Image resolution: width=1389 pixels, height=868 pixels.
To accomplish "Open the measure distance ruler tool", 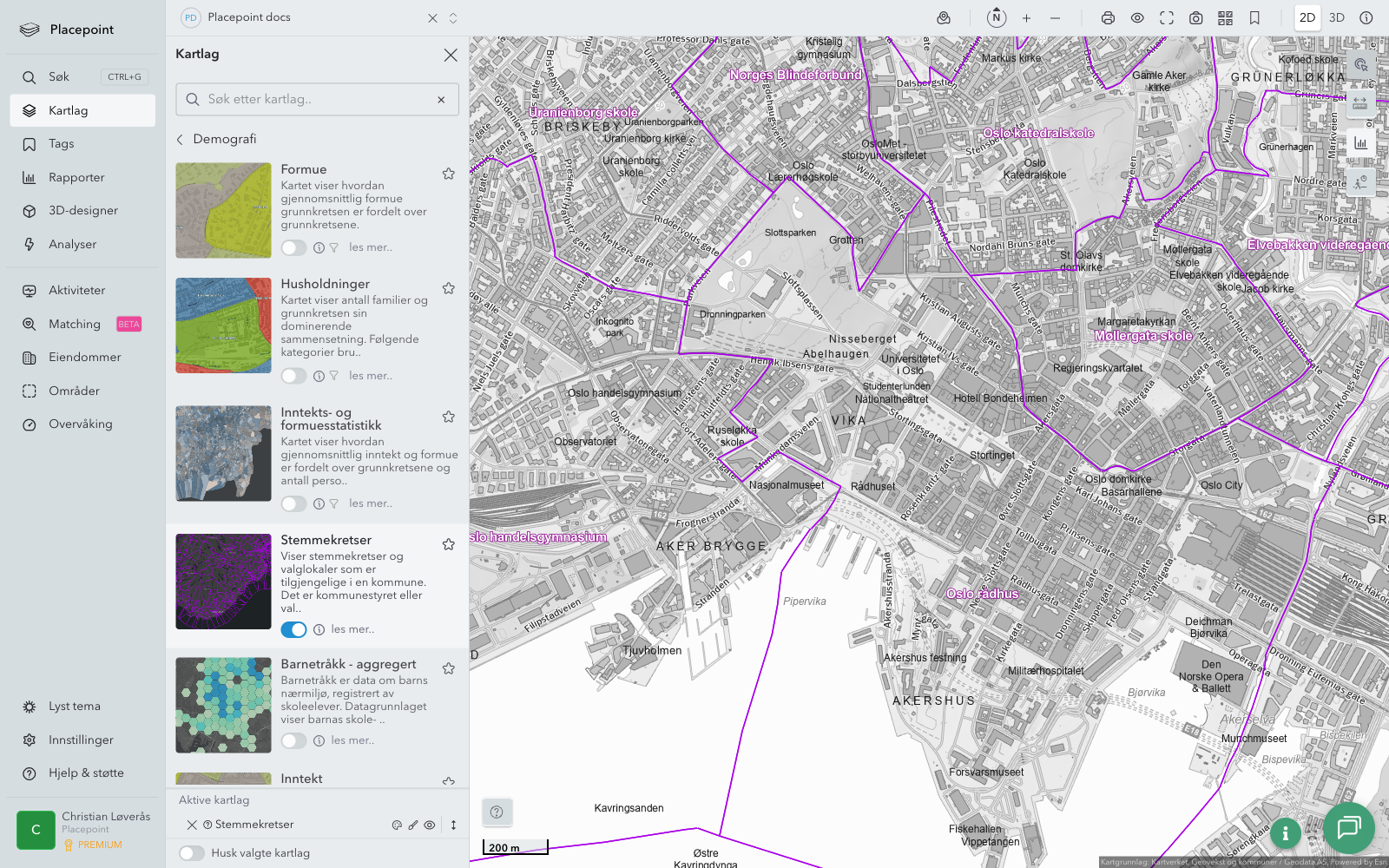I will pos(1359,103).
